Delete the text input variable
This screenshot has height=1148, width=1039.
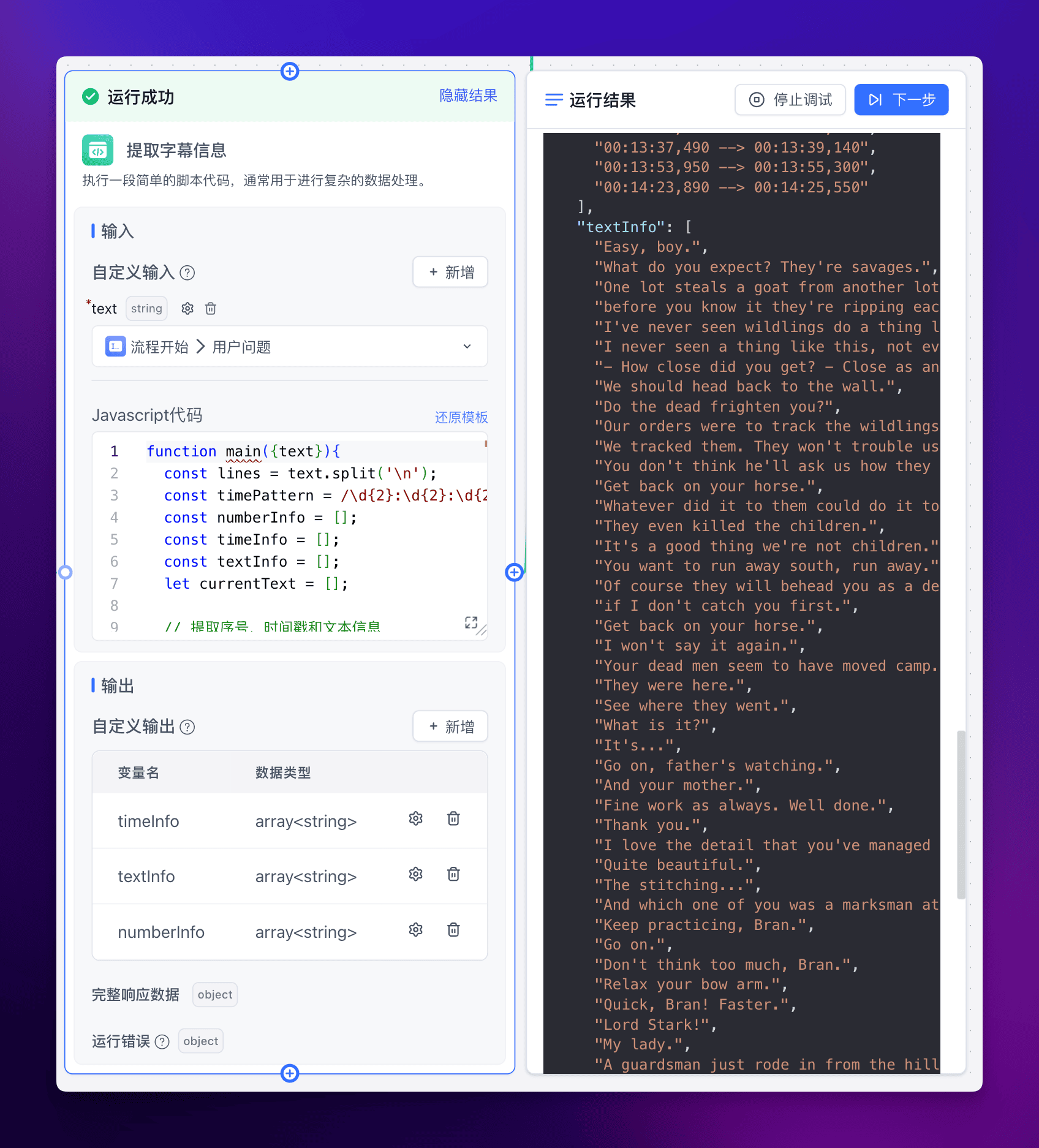click(211, 309)
